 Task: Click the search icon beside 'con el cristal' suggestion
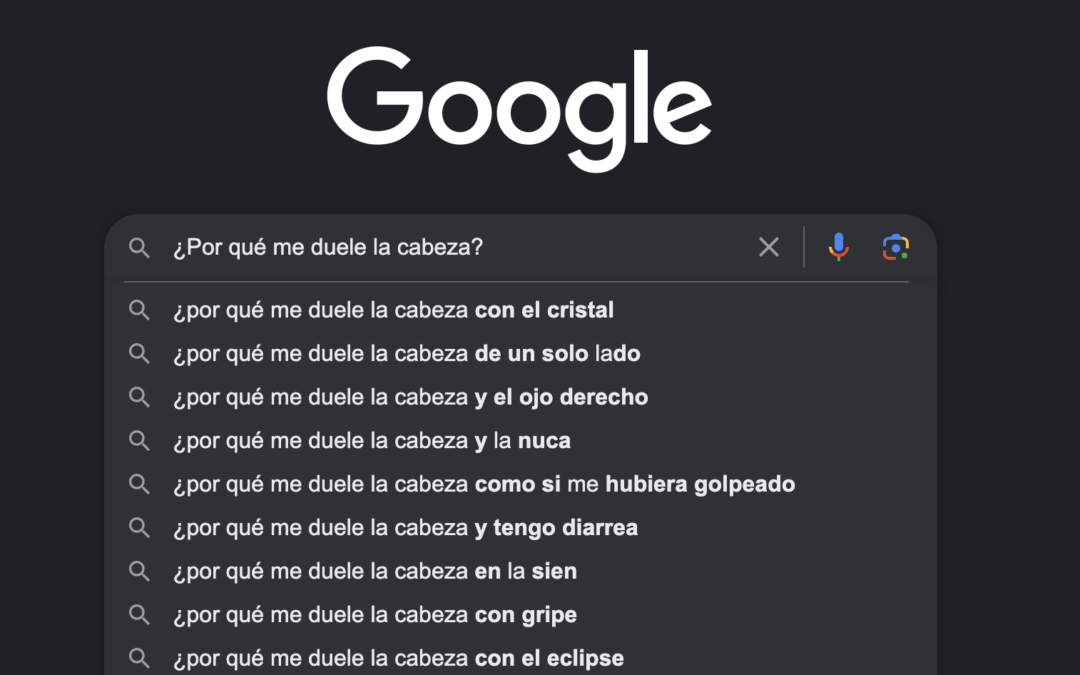(x=139, y=310)
